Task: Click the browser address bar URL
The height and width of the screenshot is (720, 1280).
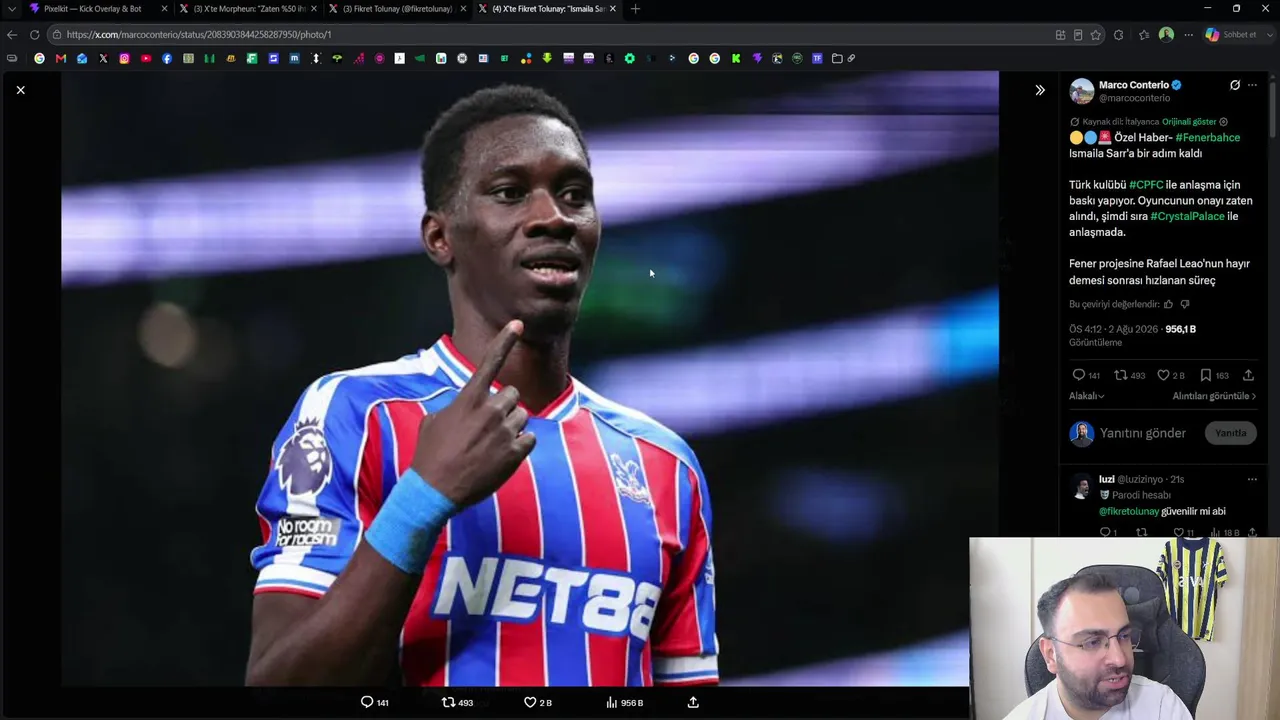Action: [199, 34]
